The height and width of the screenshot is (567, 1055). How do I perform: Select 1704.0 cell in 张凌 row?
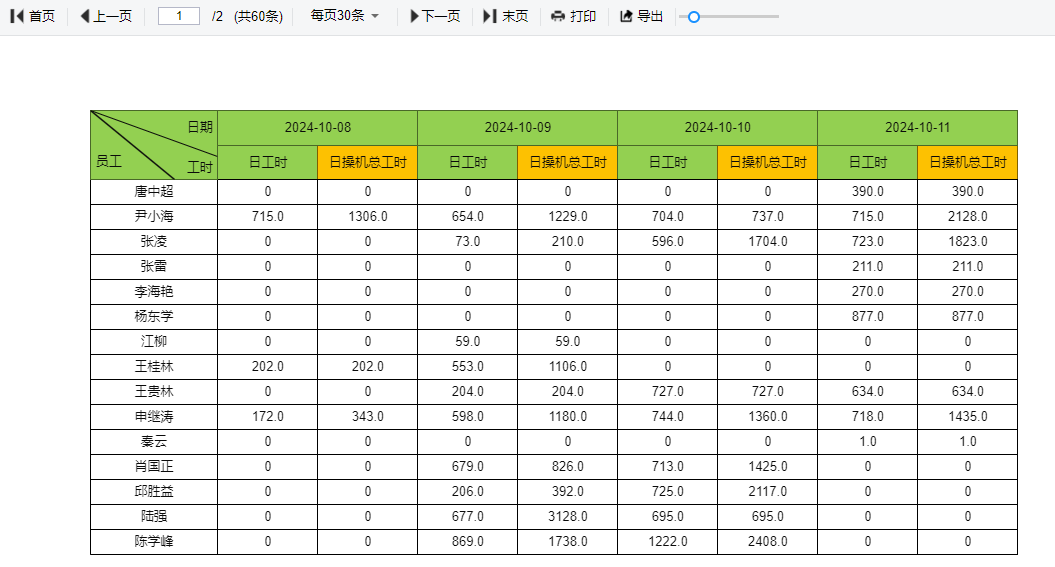point(768,241)
